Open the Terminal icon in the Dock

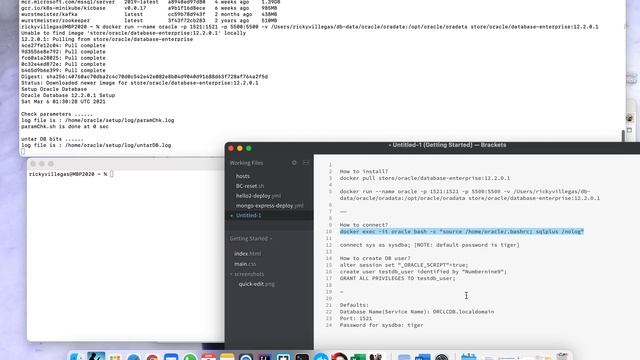(x=302, y=358)
